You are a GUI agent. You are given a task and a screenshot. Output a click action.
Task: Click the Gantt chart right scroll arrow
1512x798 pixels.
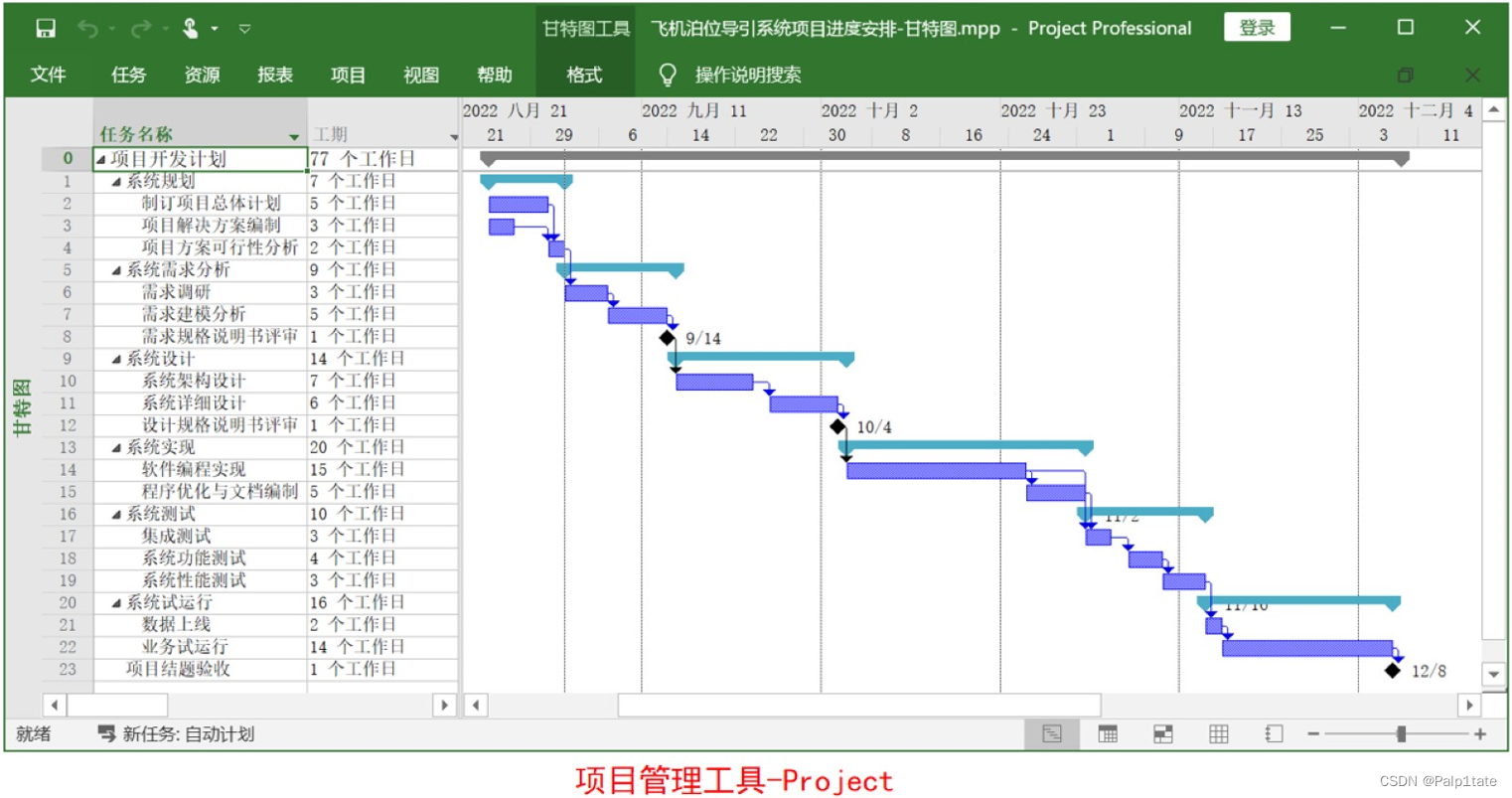1468,706
